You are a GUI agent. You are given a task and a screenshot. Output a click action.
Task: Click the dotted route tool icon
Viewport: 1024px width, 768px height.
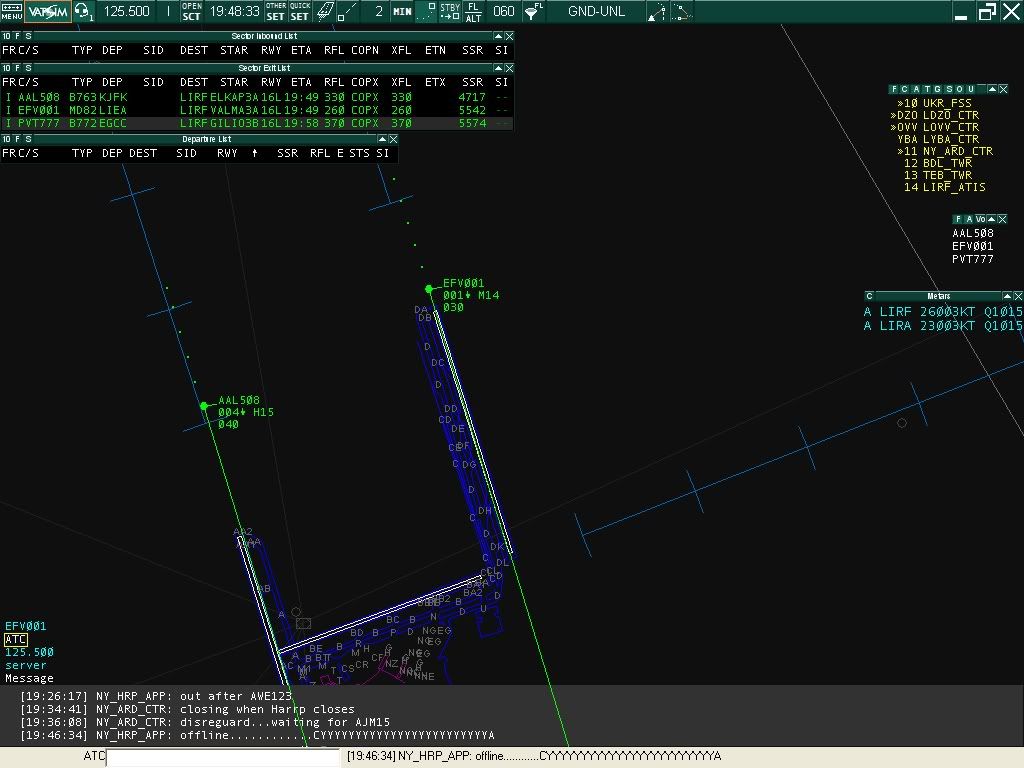click(x=680, y=11)
